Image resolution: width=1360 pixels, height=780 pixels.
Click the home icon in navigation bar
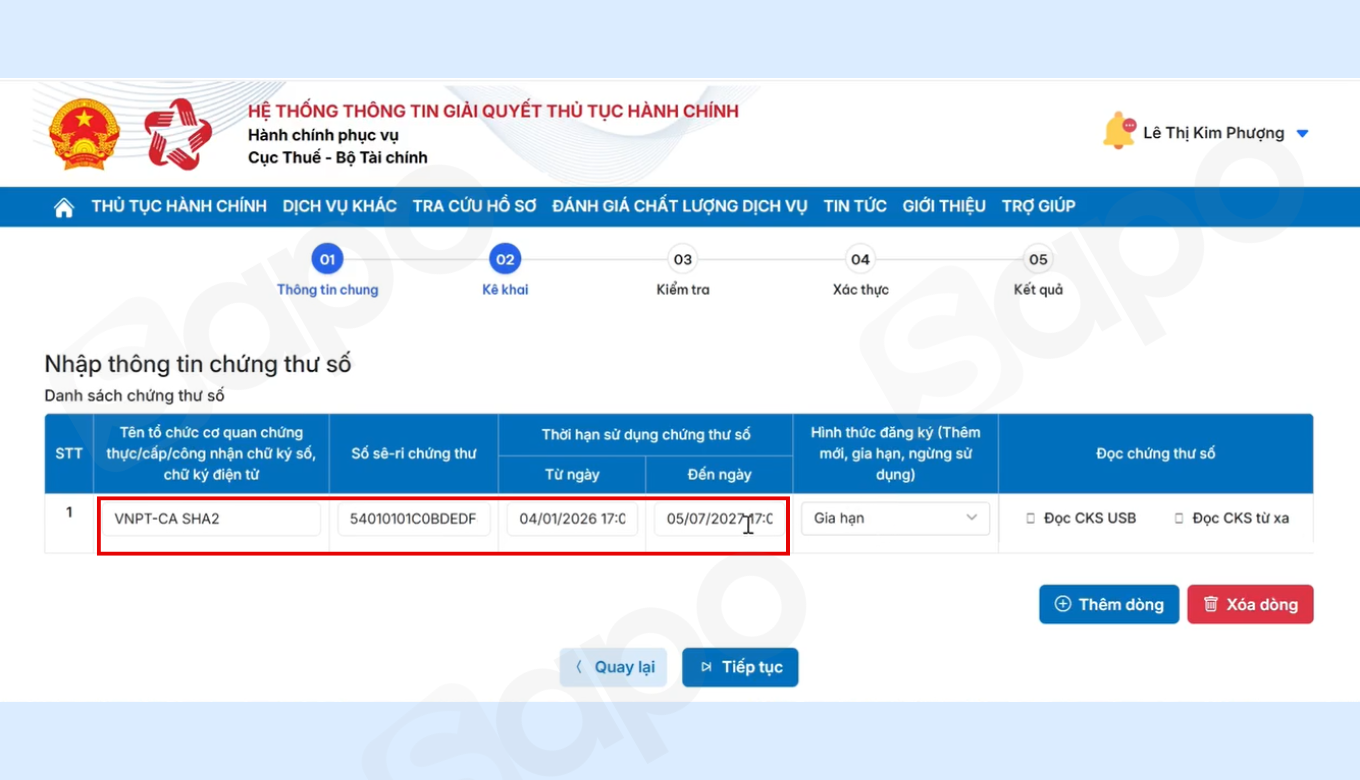(64, 207)
